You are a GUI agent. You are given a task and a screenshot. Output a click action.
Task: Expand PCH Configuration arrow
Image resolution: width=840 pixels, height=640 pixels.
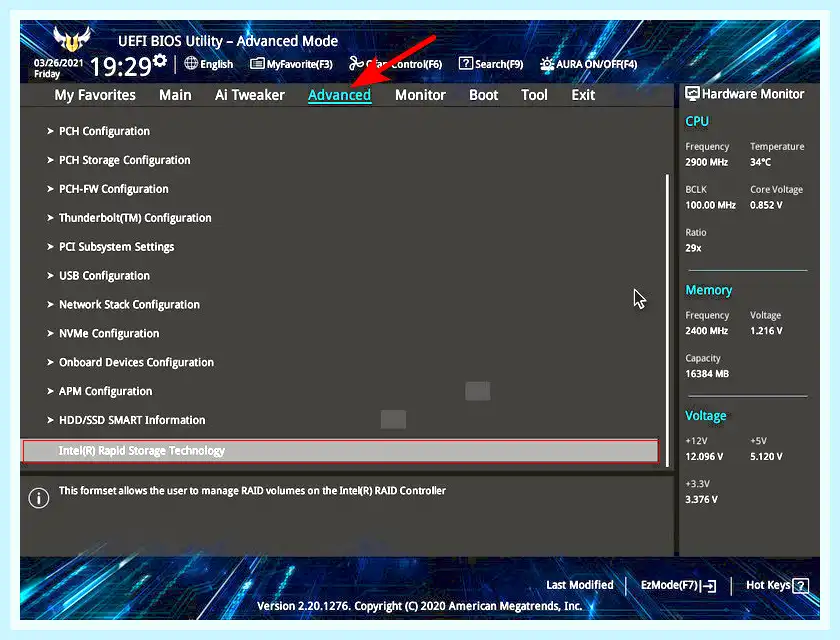point(50,131)
